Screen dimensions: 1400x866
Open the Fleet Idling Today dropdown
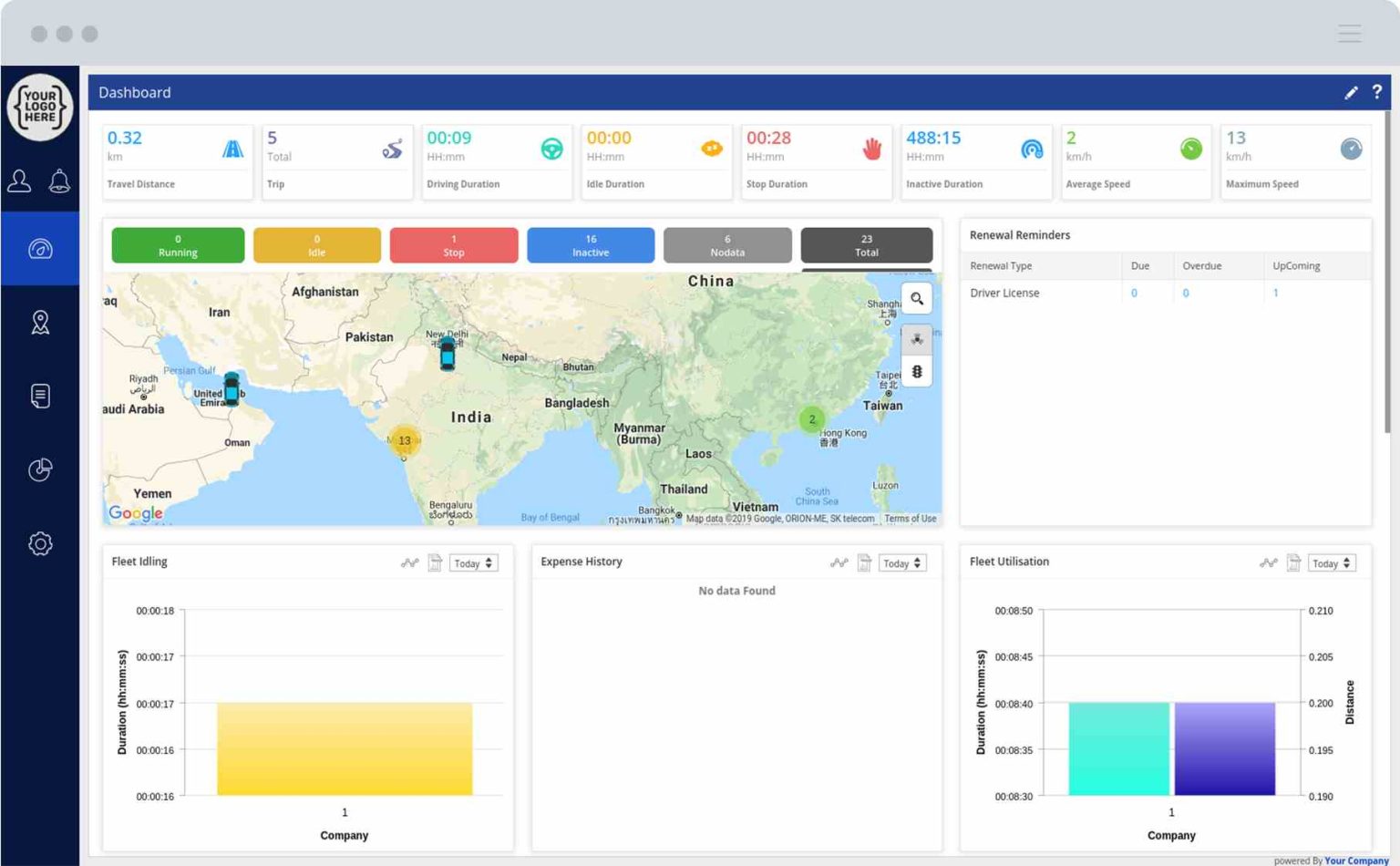(474, 563)
